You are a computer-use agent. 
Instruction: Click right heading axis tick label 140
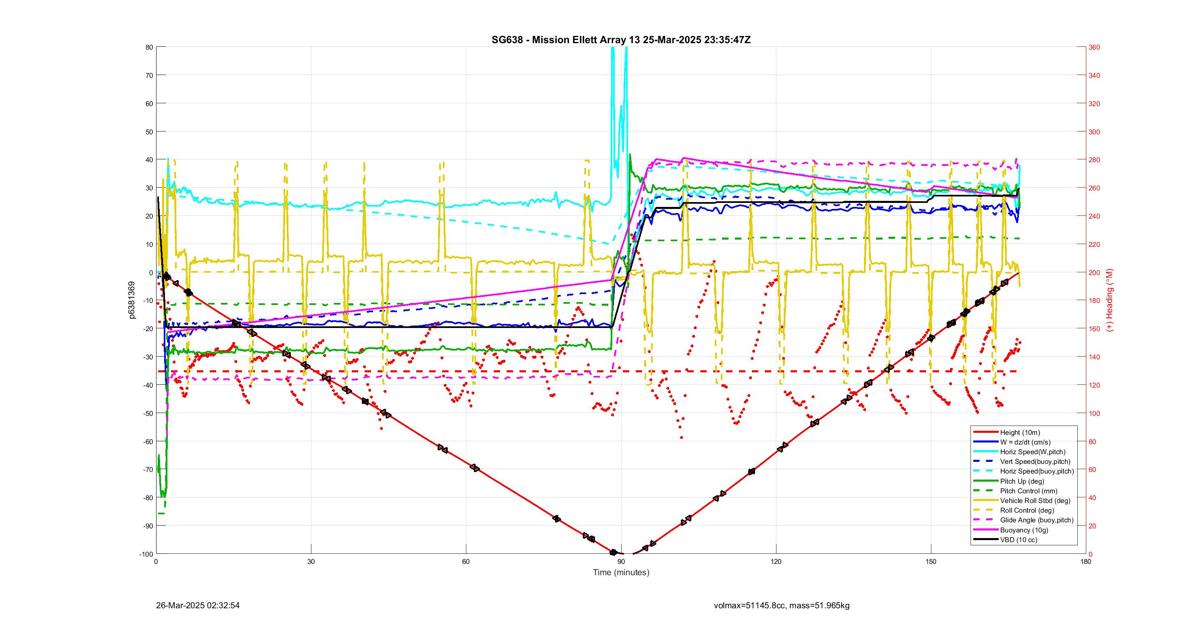point(1095,357)
